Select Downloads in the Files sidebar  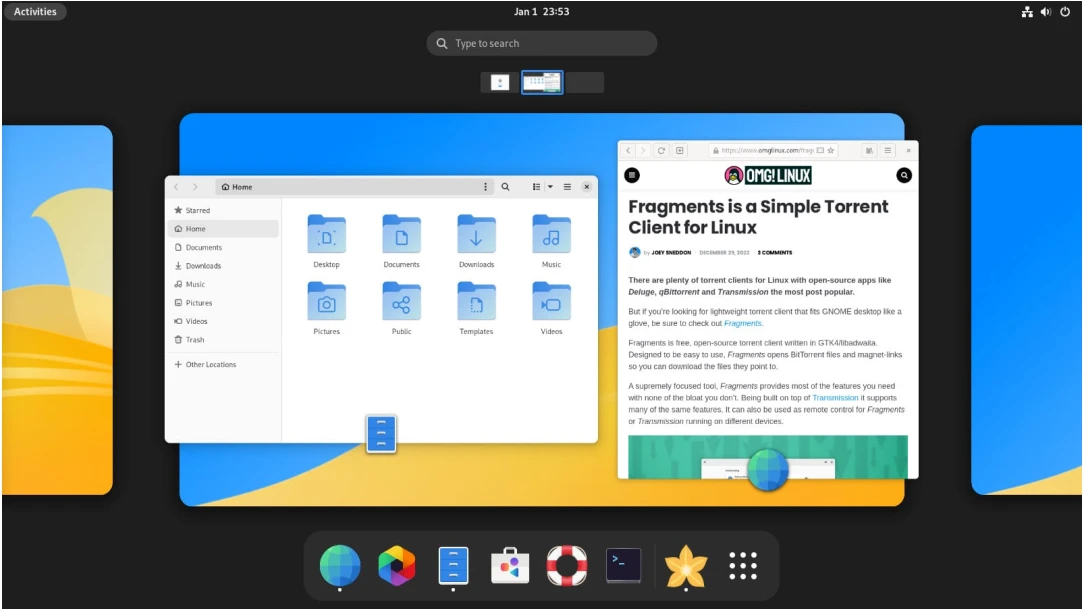(203, 266)
